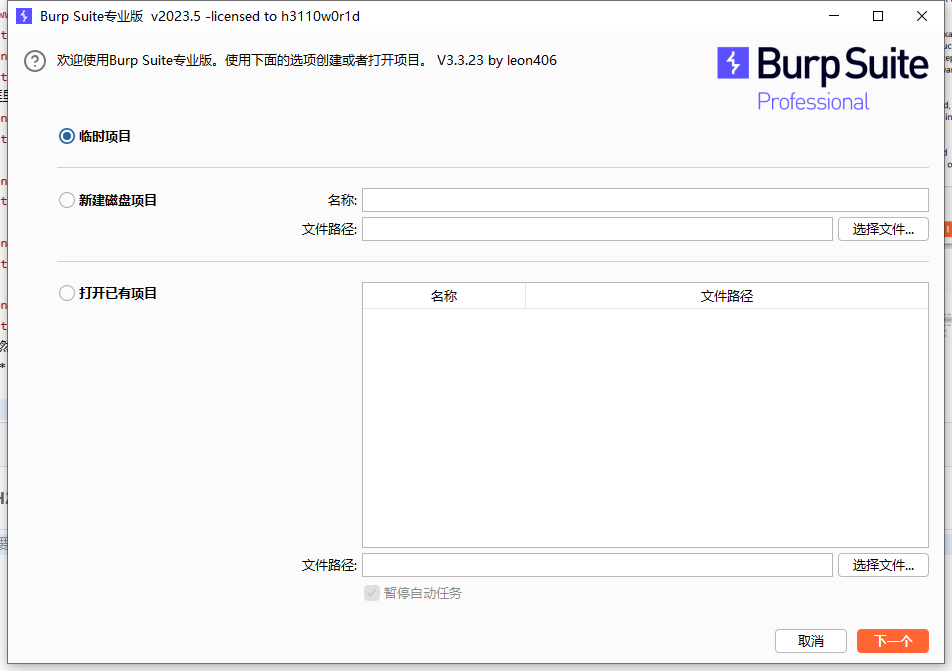The width and height of the screenshot is (952, 671).
Task: Select the 临时项目 radio button
Action: (x=67, y=136)
